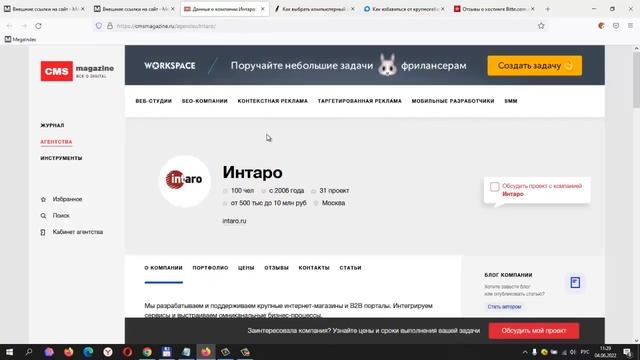
Task: Open the О компании tab
Action: click(x=163, y=268)
